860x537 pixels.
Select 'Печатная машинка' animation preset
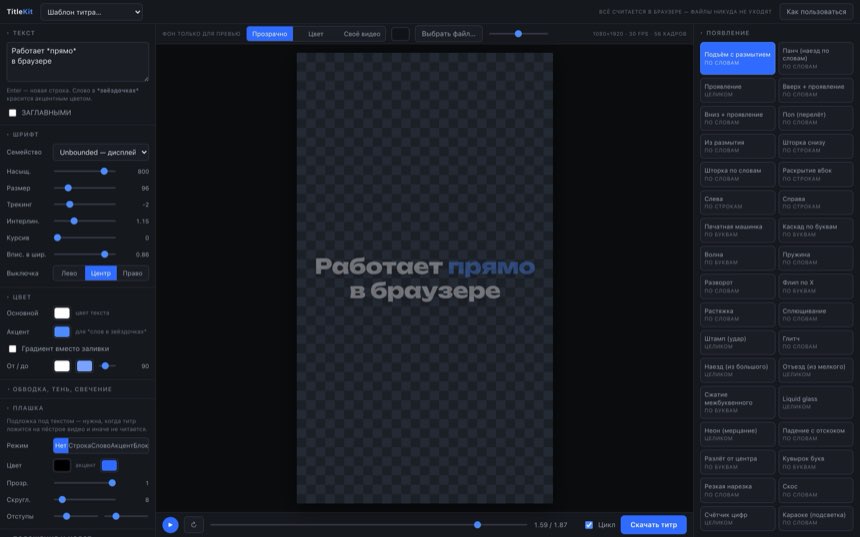(x=738, y=230)
